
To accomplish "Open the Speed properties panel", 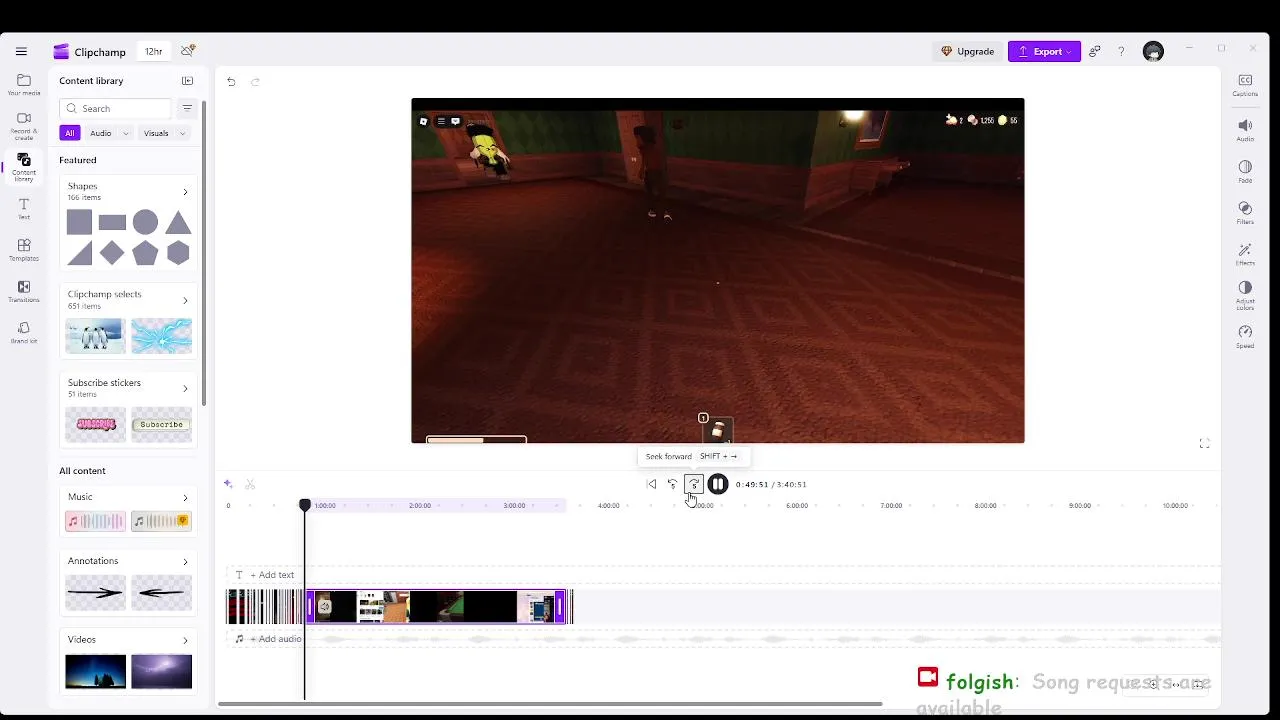I will pos(1245,337).
